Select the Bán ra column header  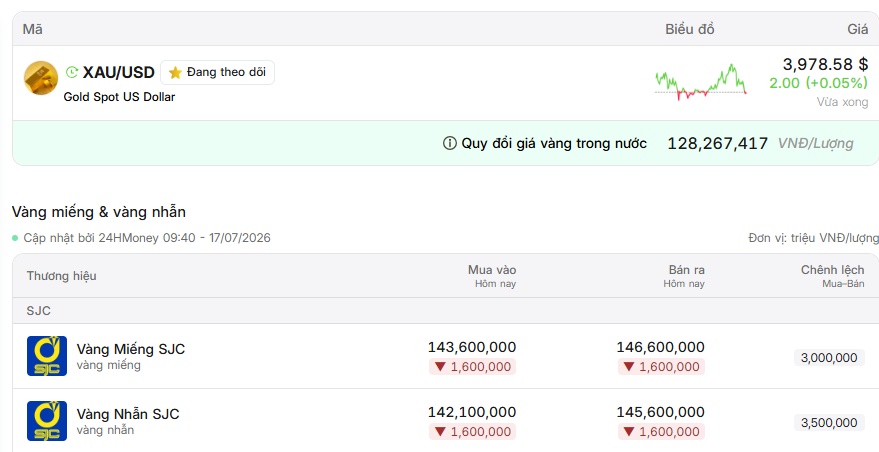pos(684,276)
